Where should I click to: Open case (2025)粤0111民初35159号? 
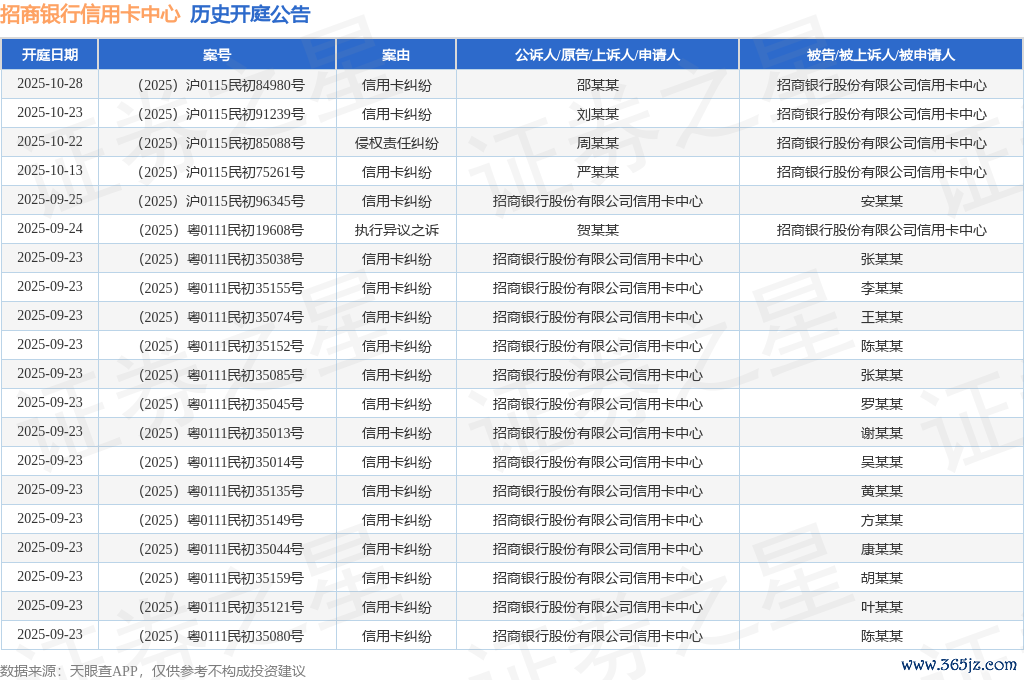click(217, 578)
